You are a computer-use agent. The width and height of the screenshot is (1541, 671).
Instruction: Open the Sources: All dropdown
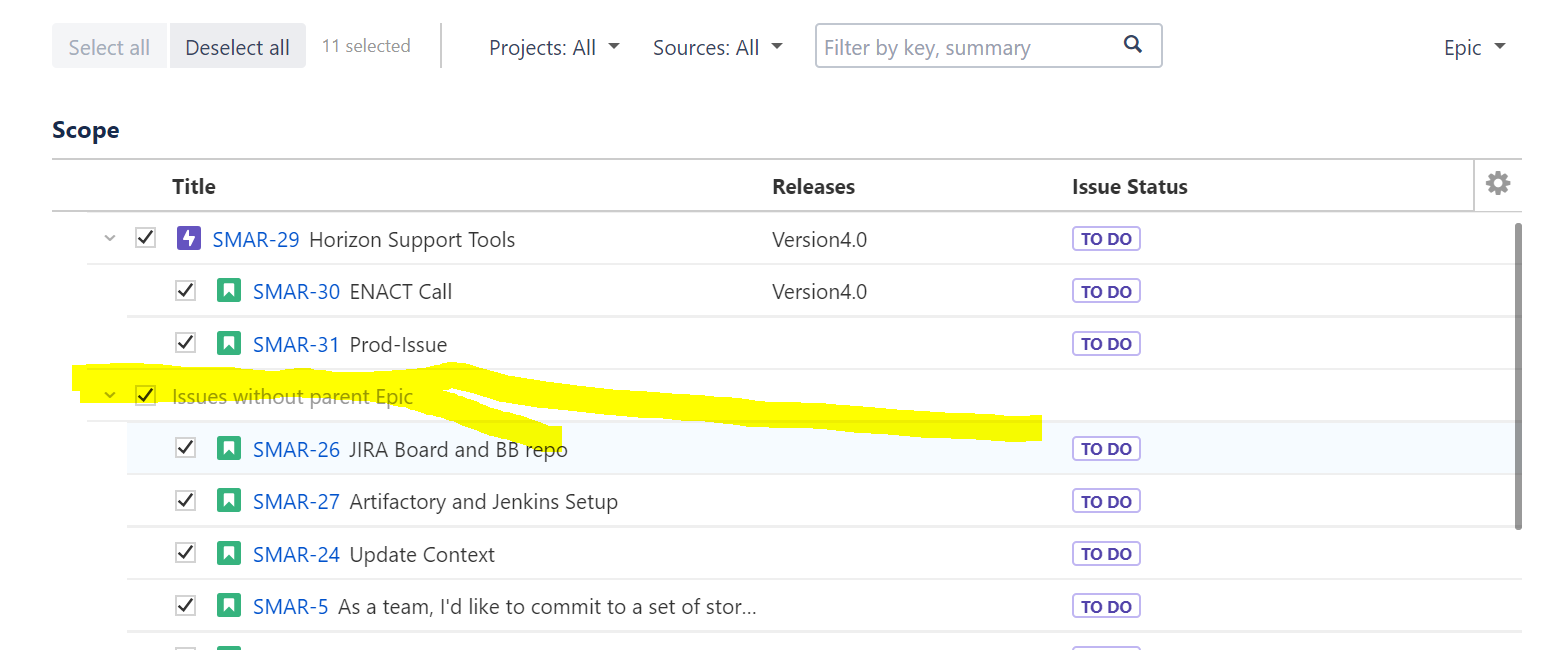click(717, 47)
